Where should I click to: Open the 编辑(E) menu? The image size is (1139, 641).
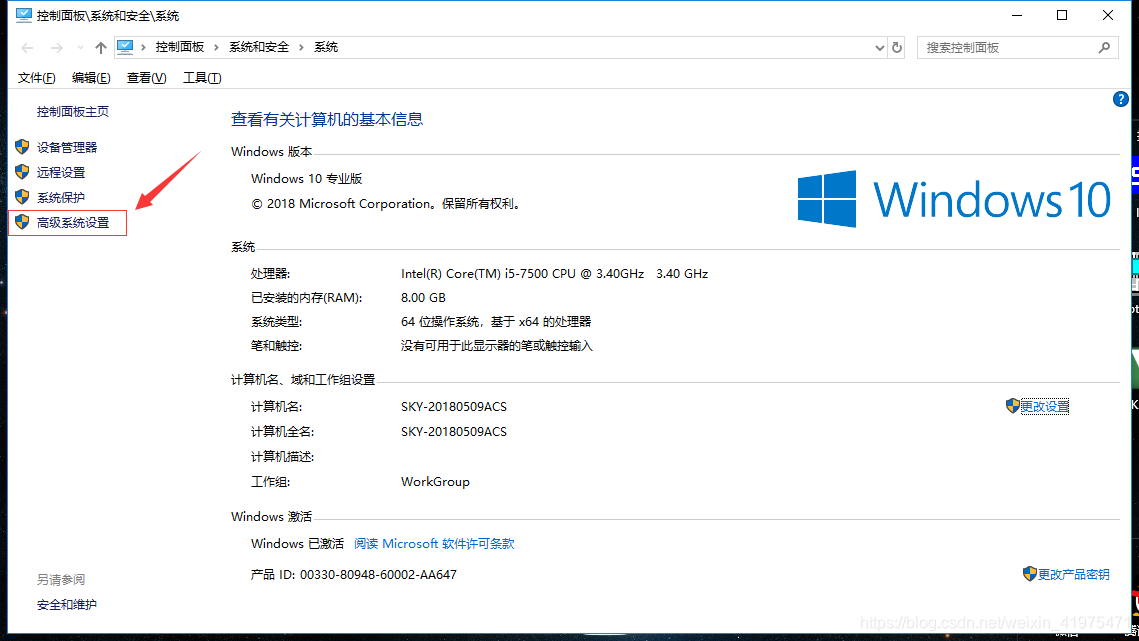tap(91, 78)
